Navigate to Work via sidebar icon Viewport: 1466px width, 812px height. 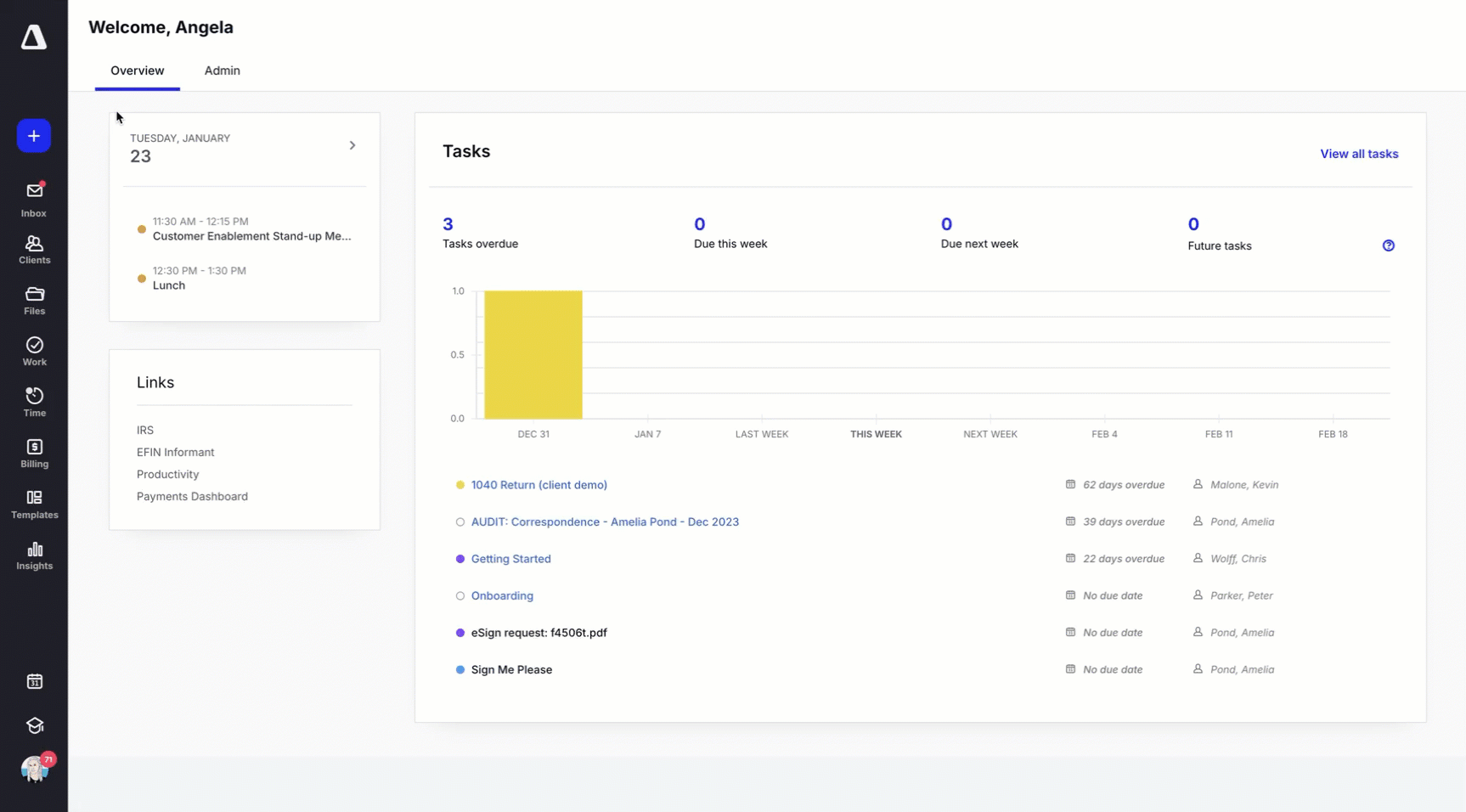[34, 351]
